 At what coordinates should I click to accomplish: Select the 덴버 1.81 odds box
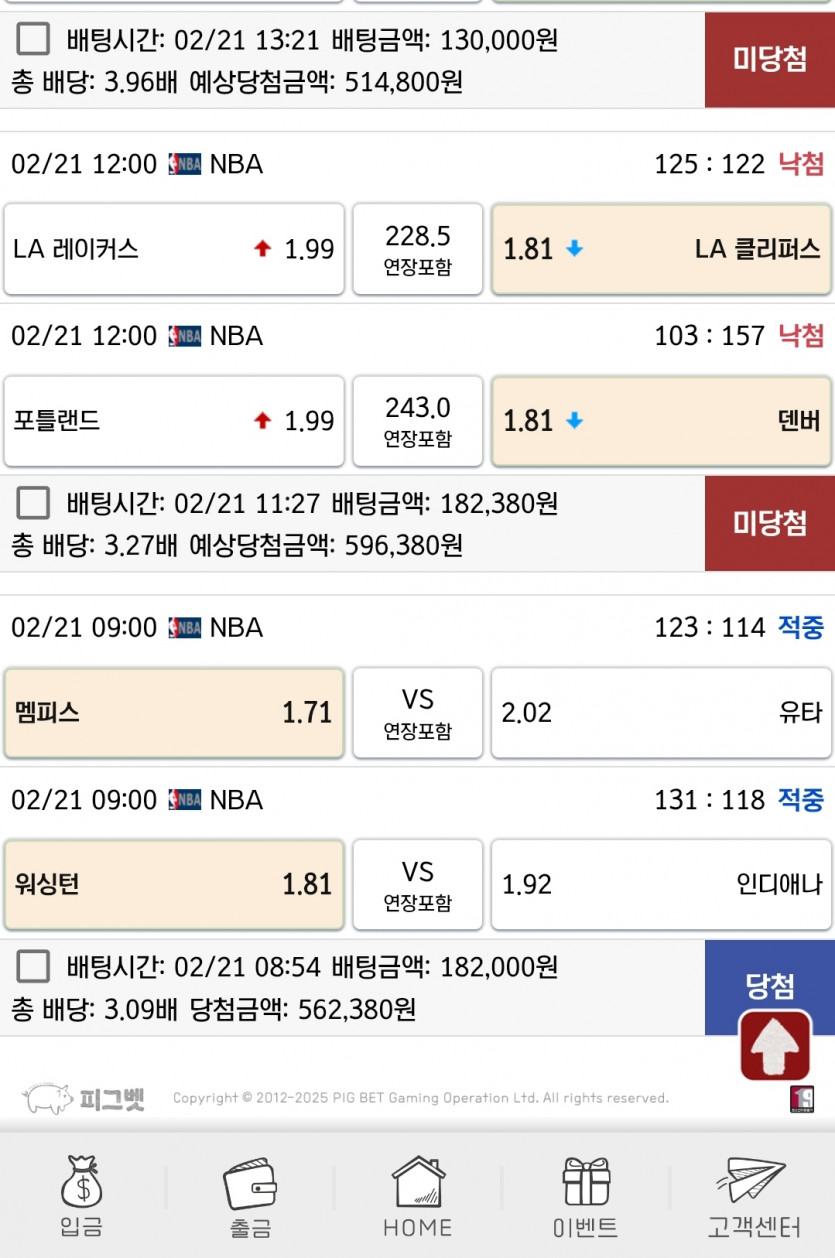tap(661, 421)
